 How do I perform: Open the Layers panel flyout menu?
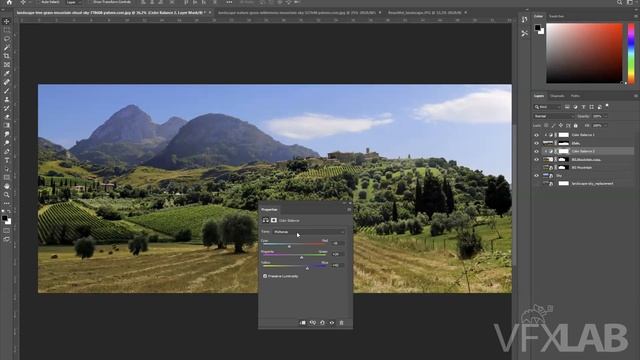click(x=636, y=96)
